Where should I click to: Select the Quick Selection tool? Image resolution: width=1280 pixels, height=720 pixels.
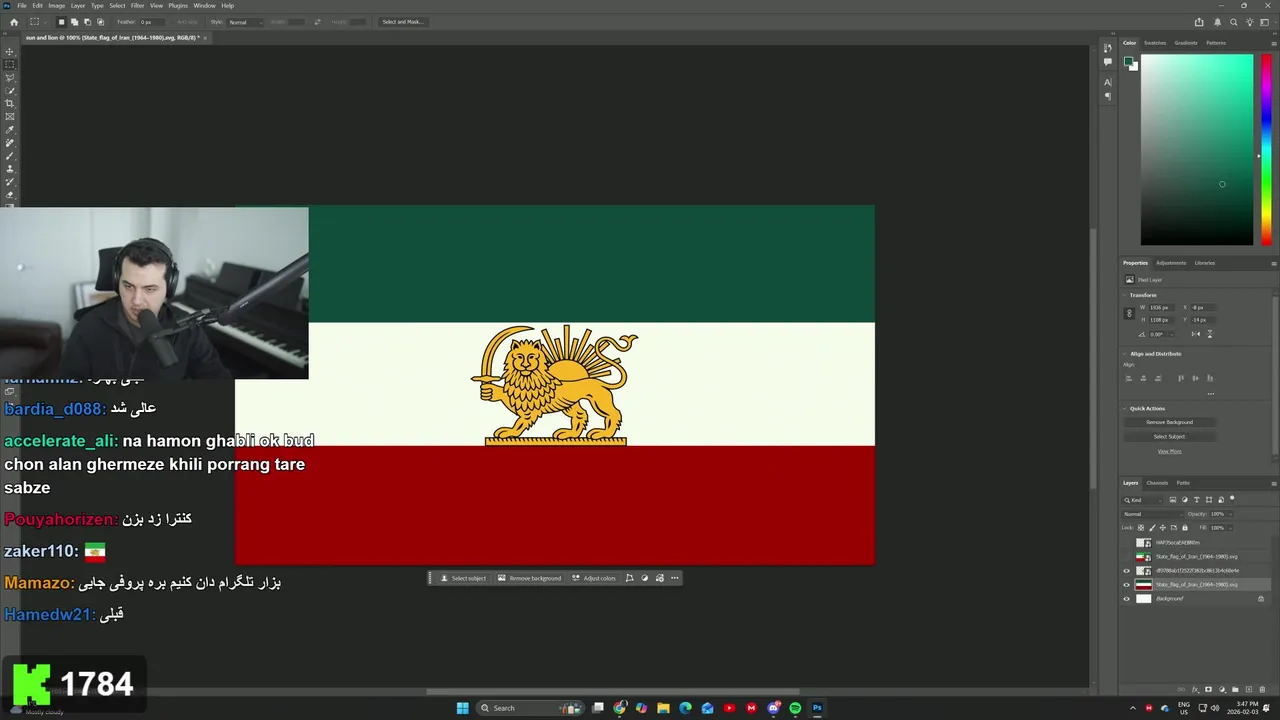(10, 90)
